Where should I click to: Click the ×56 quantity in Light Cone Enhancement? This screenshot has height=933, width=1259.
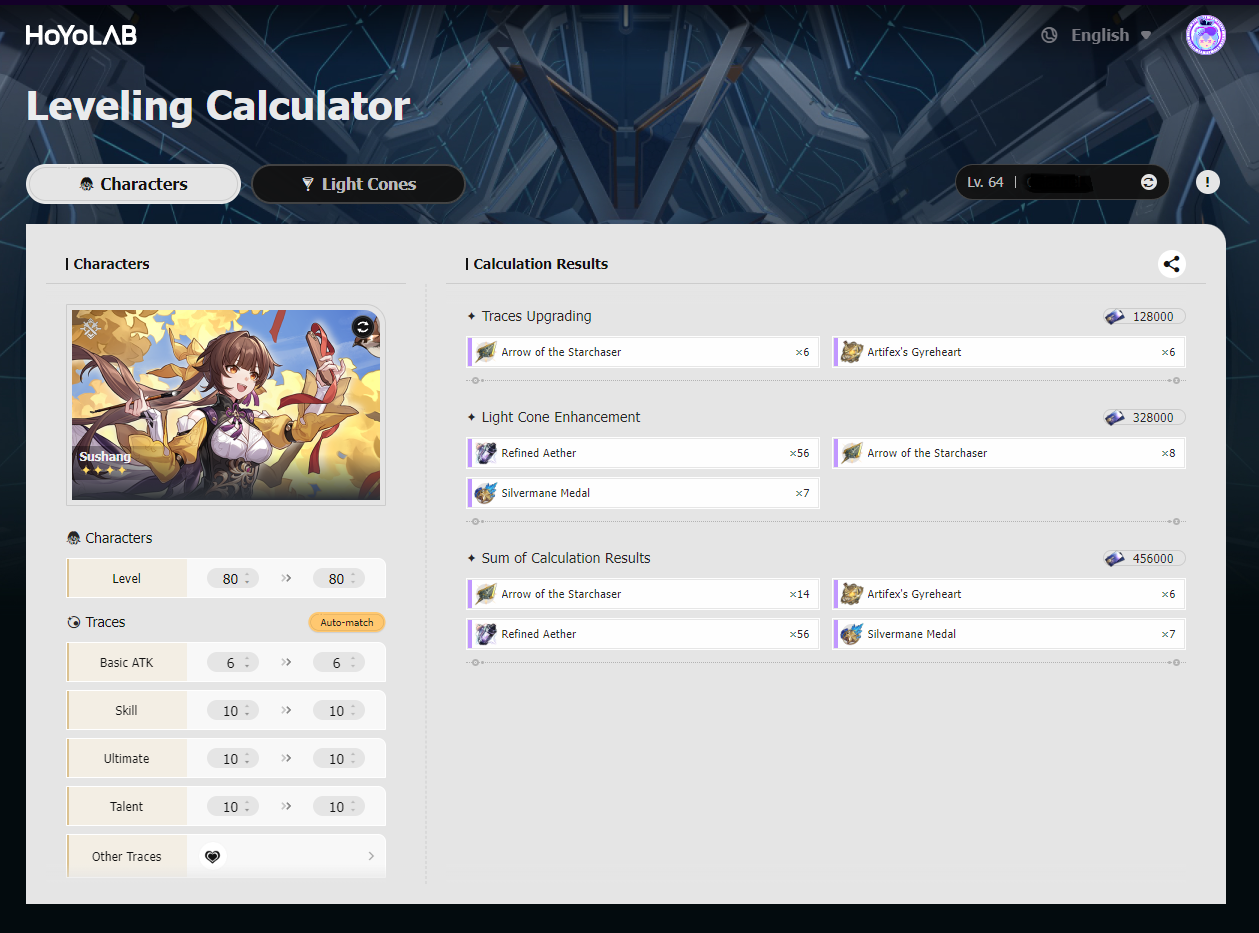[800, 453]
